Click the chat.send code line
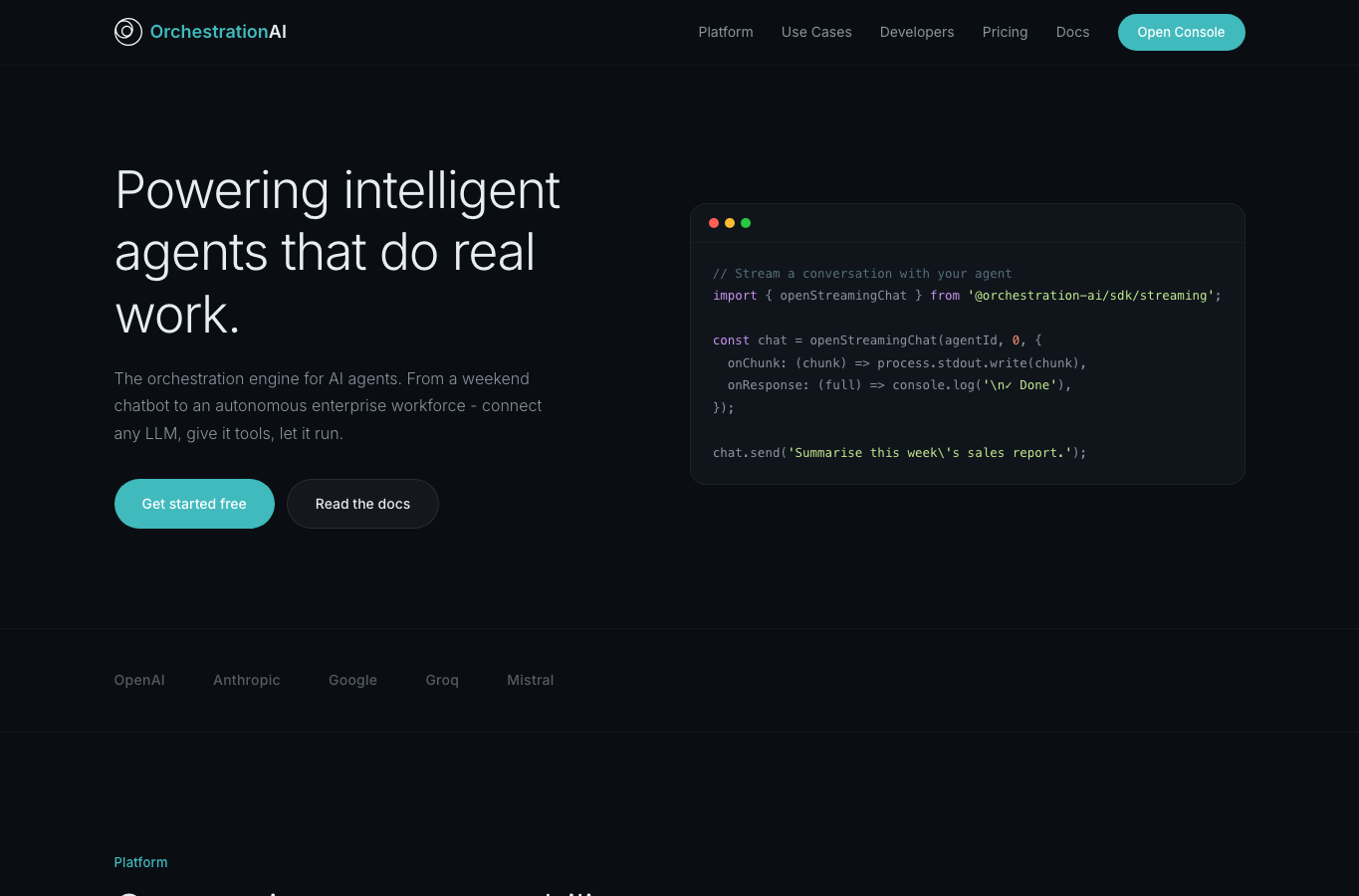 [900, 453]
